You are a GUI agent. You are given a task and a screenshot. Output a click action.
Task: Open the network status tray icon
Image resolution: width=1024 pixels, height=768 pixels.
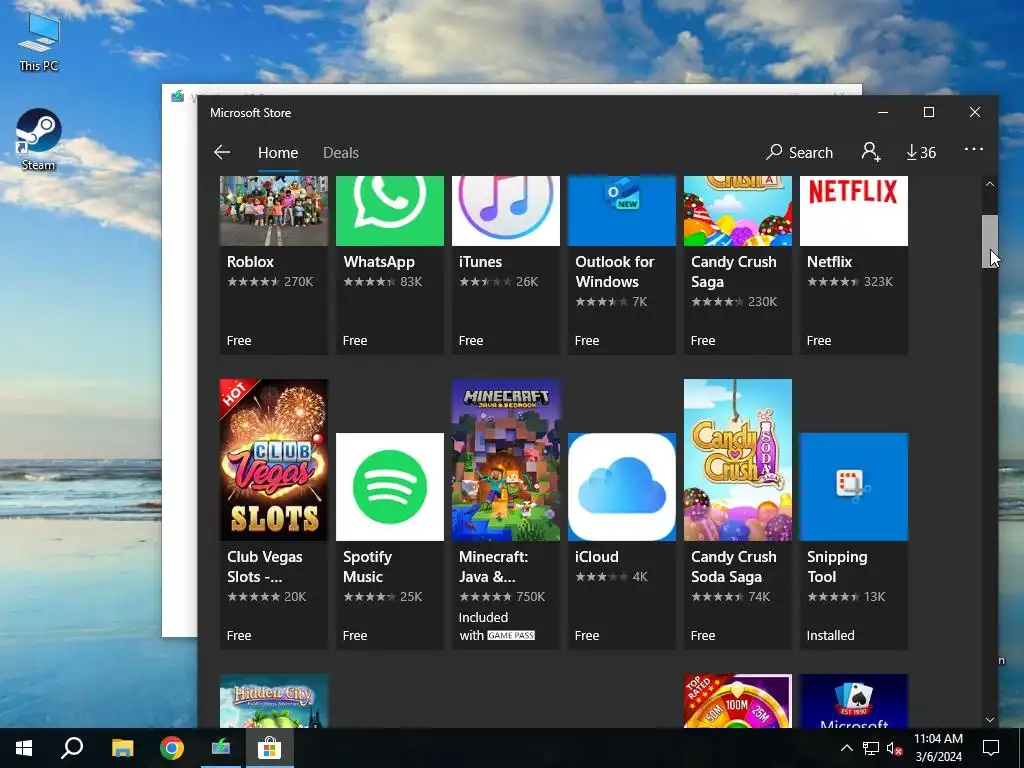[871, 748]
